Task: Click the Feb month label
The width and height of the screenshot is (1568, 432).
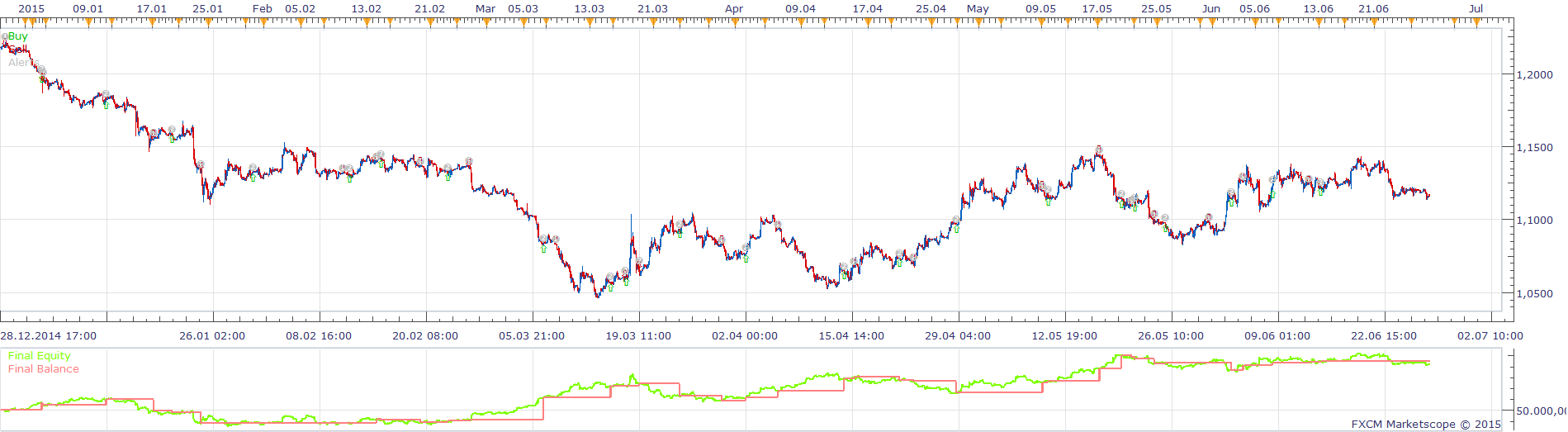Action: click(x=263, y=8)
